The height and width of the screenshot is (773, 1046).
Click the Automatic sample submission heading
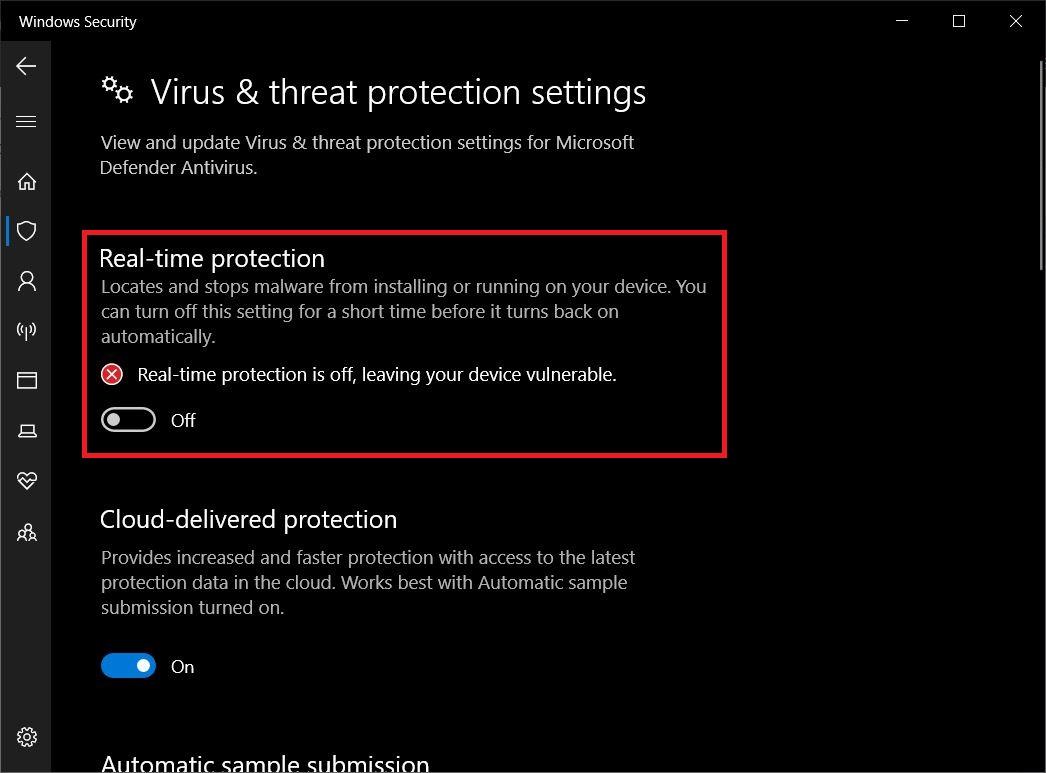tap(266, 763)
